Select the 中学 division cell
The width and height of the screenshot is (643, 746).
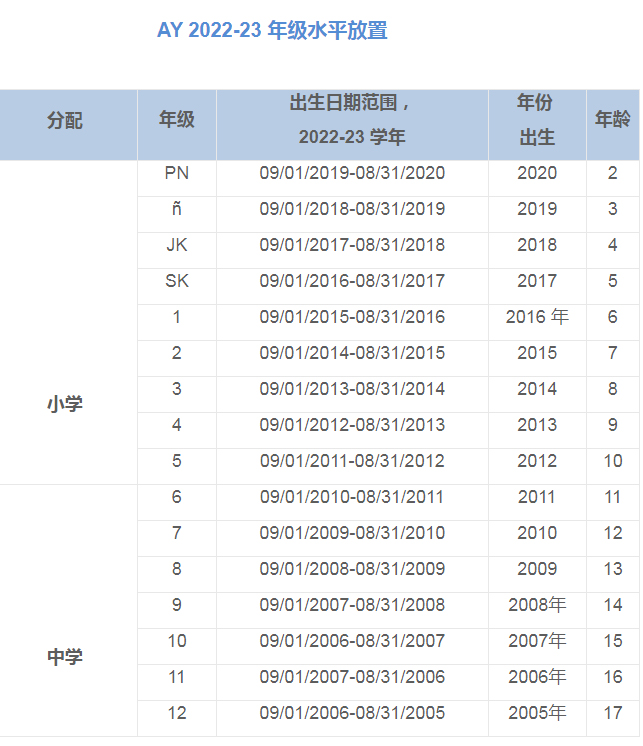pos(65,657)
